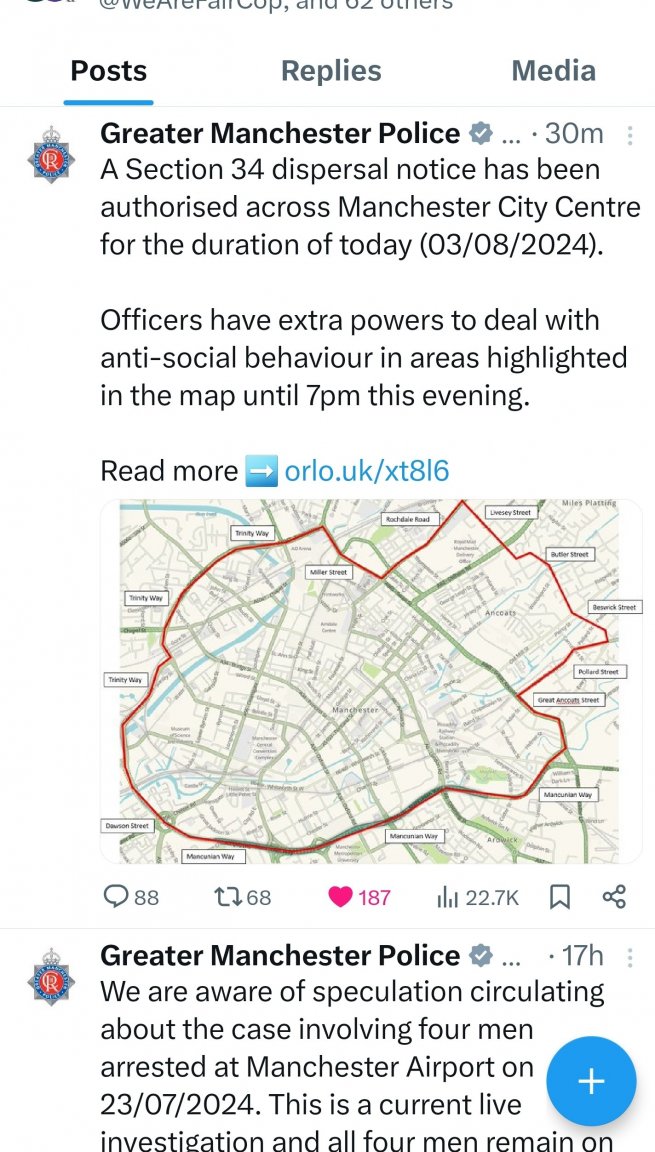Like the Section 34 dispersal notice post
Image resolution: width=655 pixels, height=1152 pixels.
coord(358,897)
